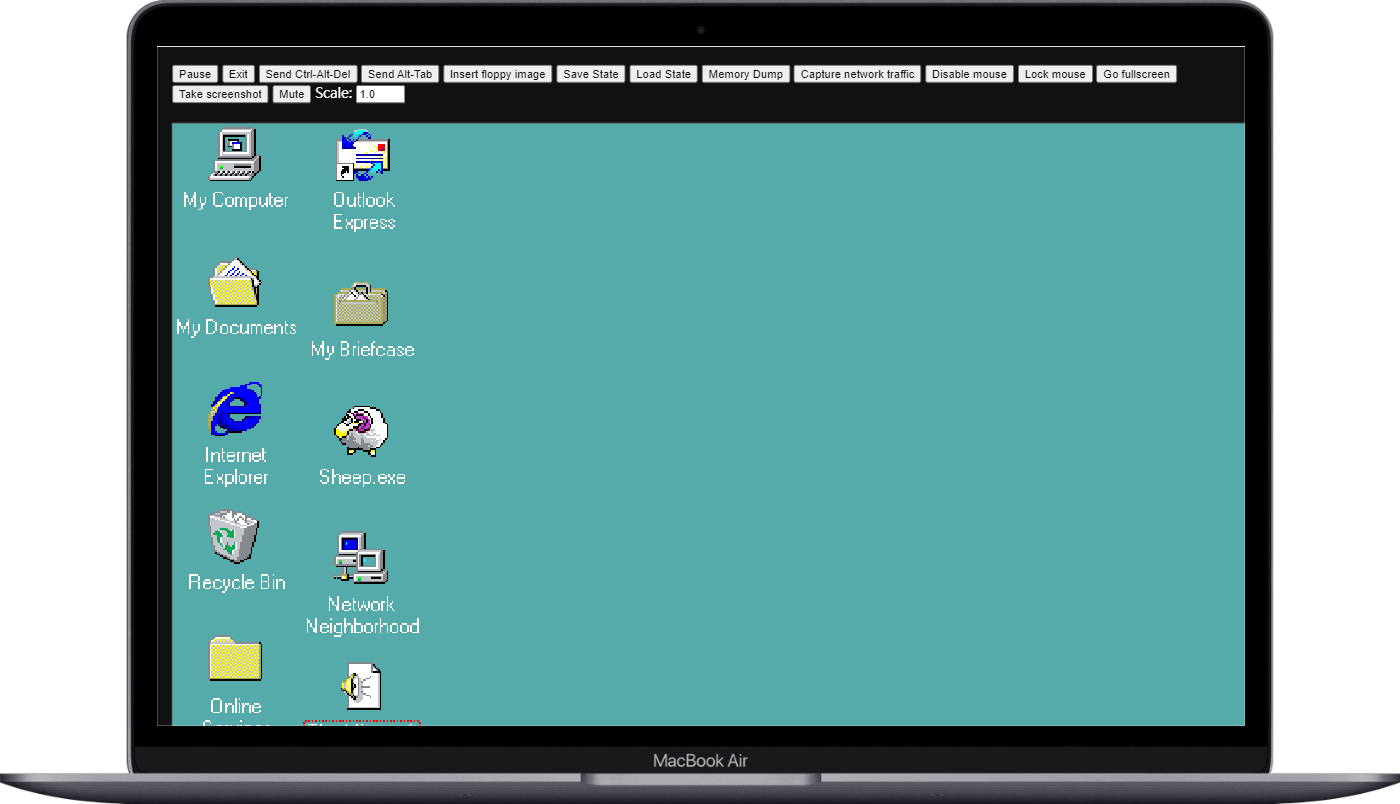
Task: Click the My Documents label text
Action: pyautogui.click(x=236, y=327)
